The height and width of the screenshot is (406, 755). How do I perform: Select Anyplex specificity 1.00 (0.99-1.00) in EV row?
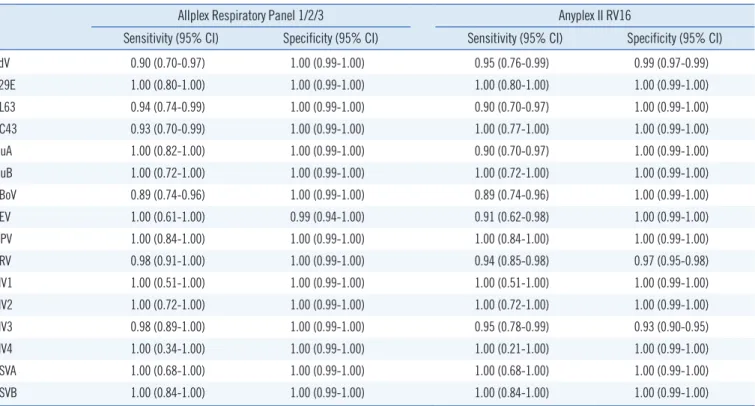(671, 217)
